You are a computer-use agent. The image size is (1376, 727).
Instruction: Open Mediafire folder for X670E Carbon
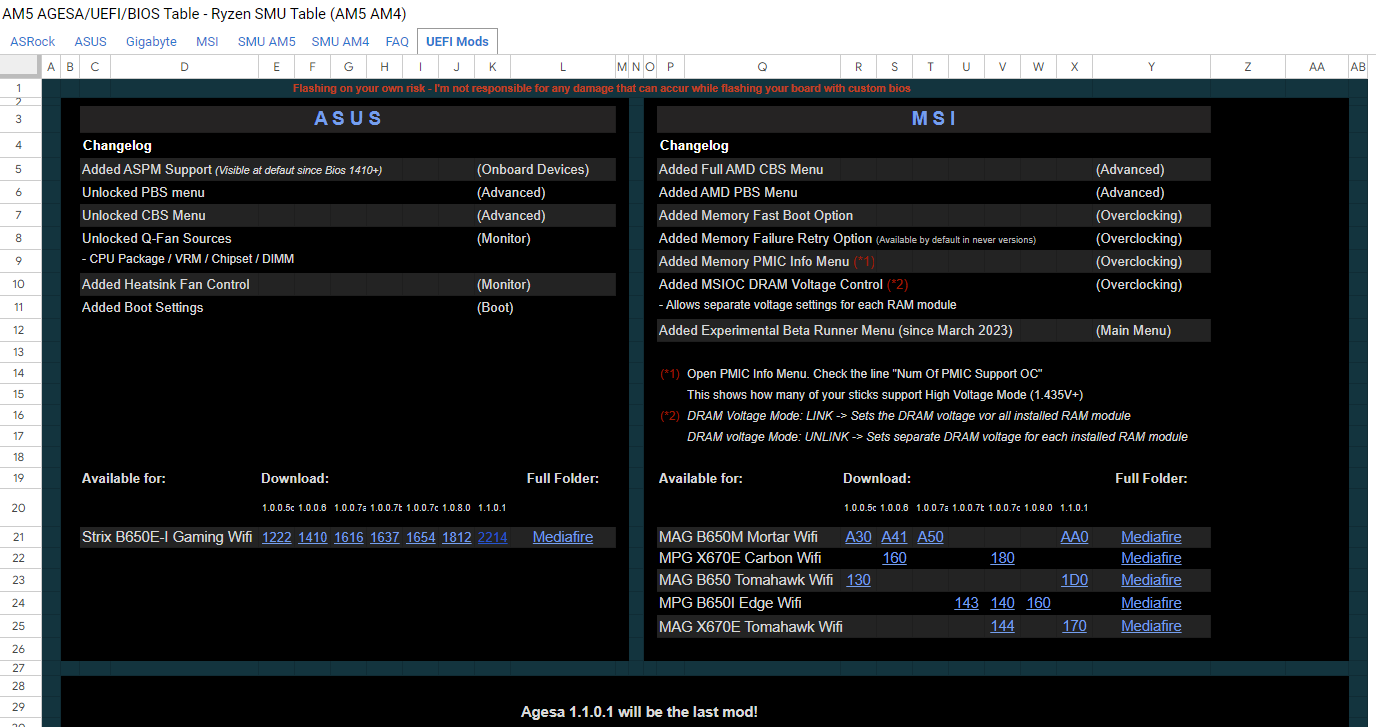pos(1151,558)
